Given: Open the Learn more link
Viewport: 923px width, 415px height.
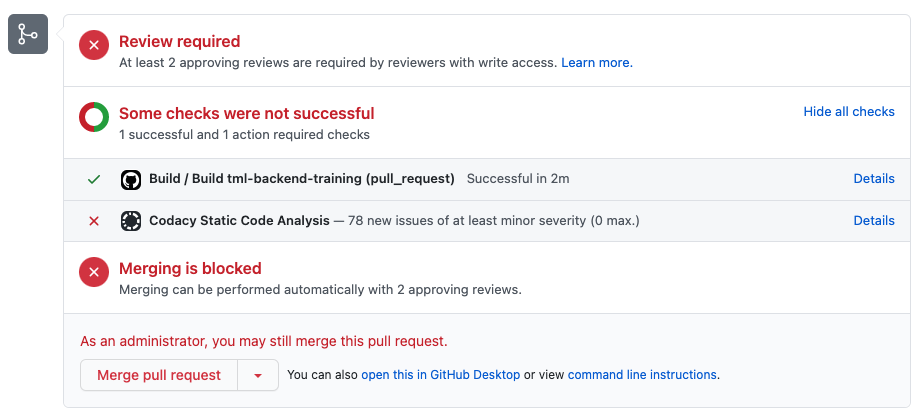Looking at the screenshot, I should [x=595, y=62].
